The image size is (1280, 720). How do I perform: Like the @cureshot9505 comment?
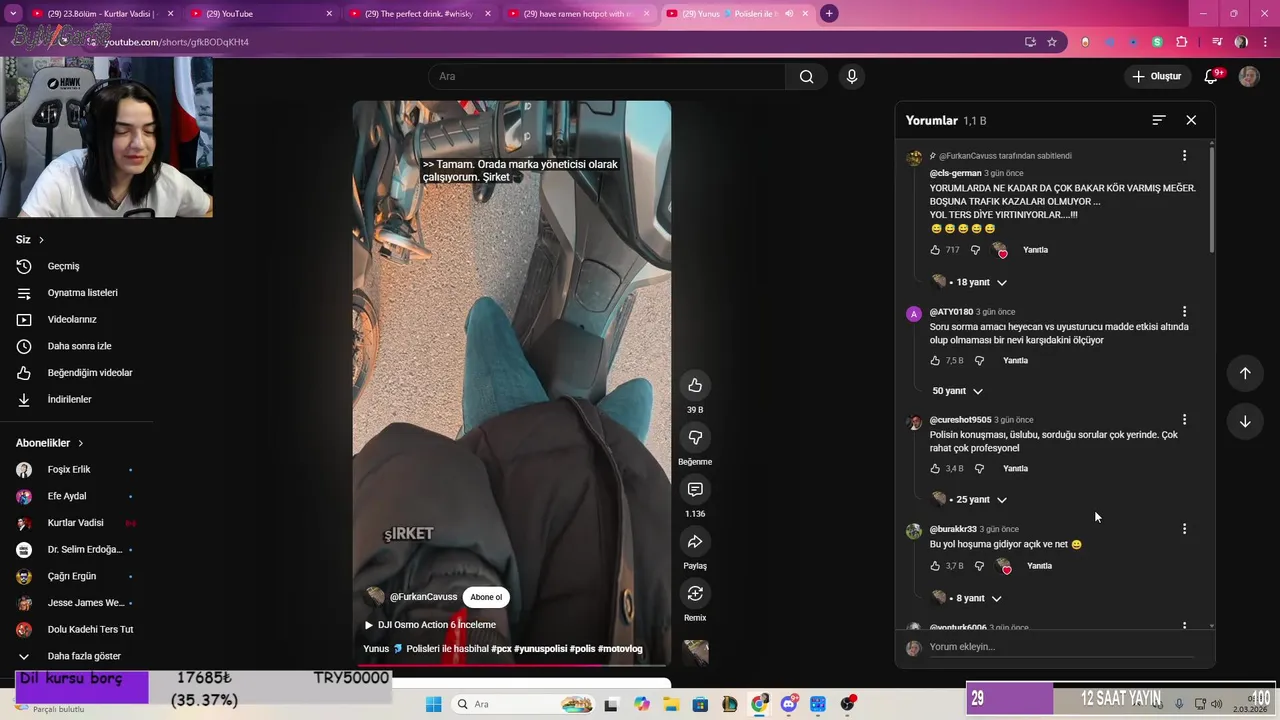[936, 468]
